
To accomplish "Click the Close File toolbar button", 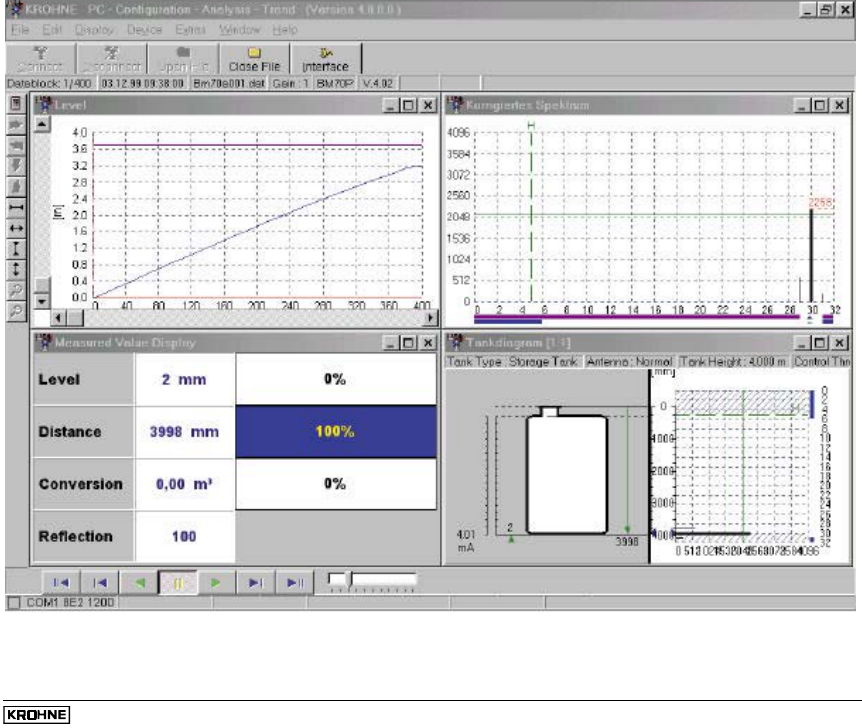I will pyautogui.click(x=254, y=58).
